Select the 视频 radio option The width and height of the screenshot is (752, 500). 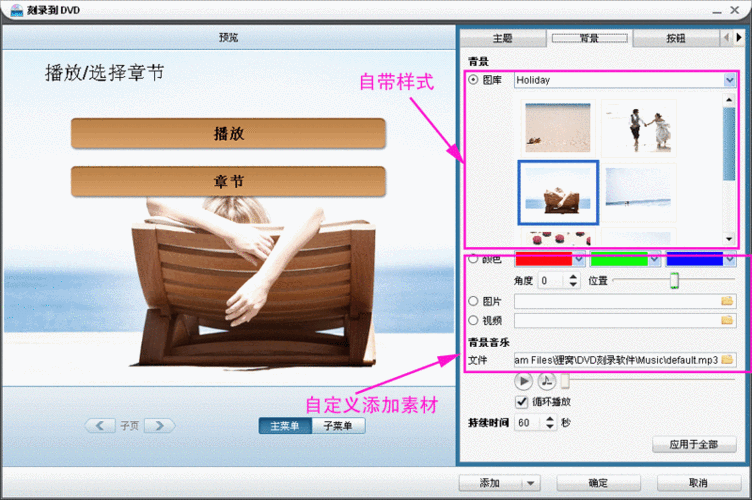coord(473,320)
